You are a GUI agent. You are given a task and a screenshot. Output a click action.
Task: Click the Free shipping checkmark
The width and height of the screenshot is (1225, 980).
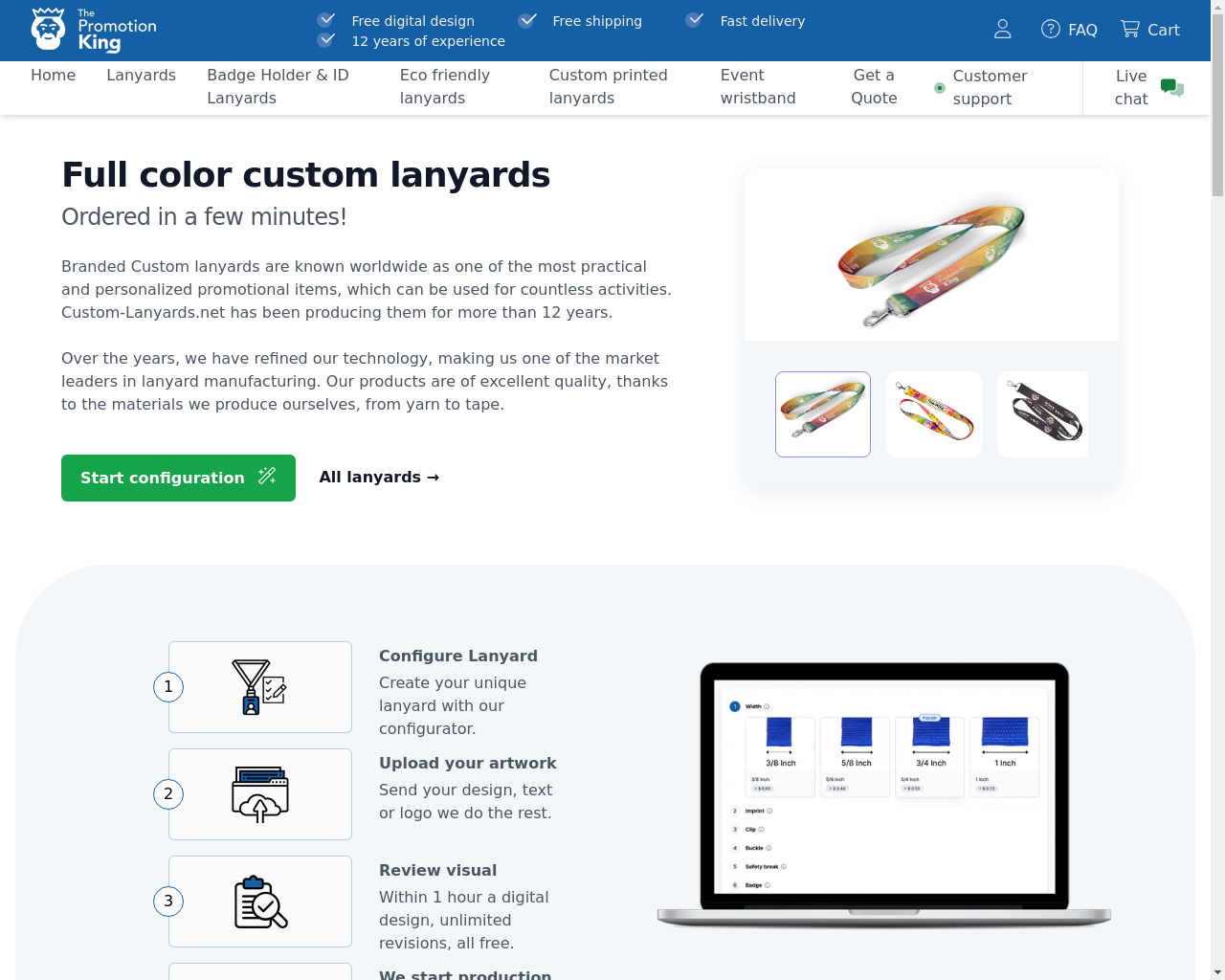[x=527, y=20]
